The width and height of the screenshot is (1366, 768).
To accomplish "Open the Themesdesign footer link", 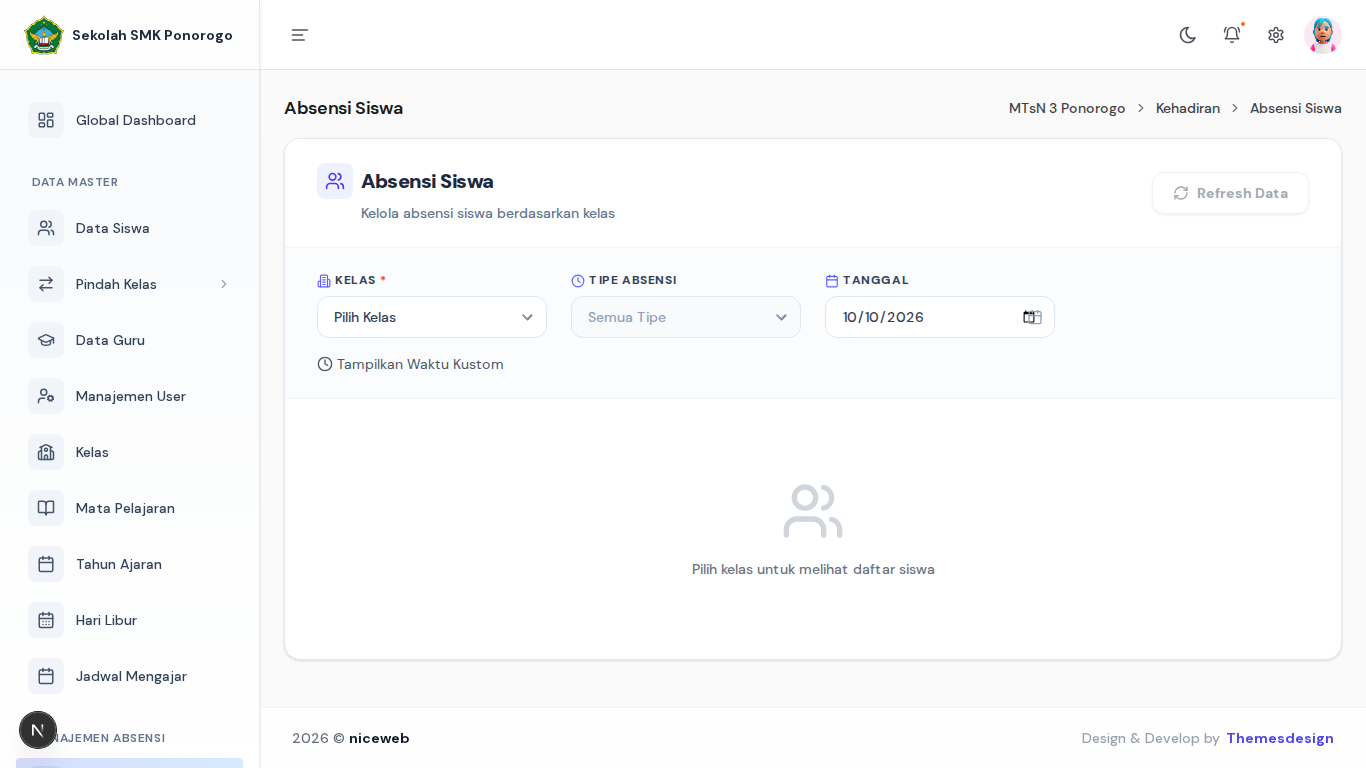I will tap(1280, 738).
